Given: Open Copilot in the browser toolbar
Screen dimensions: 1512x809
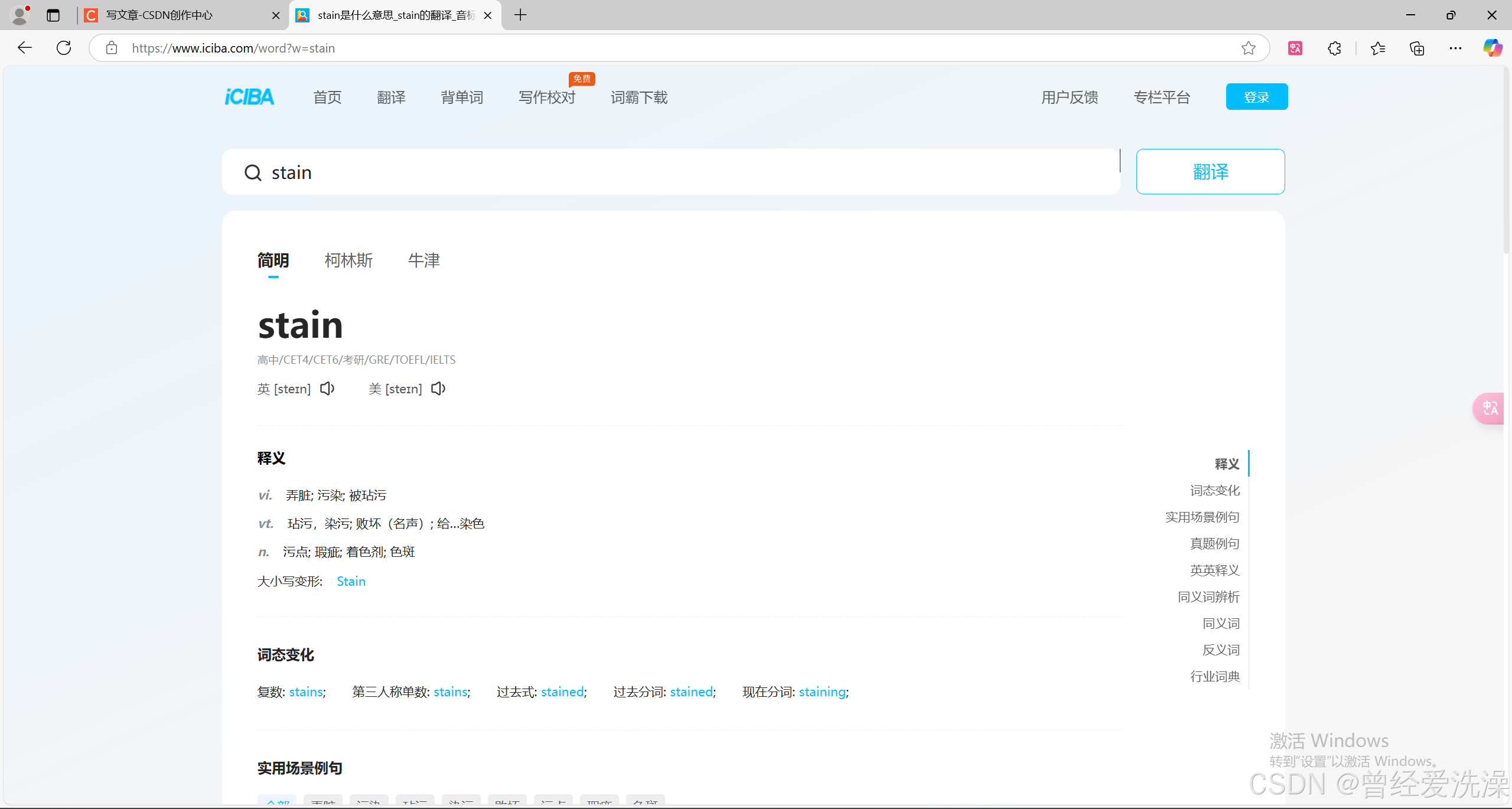Looking at the screenshot, I should point(1493,48).
